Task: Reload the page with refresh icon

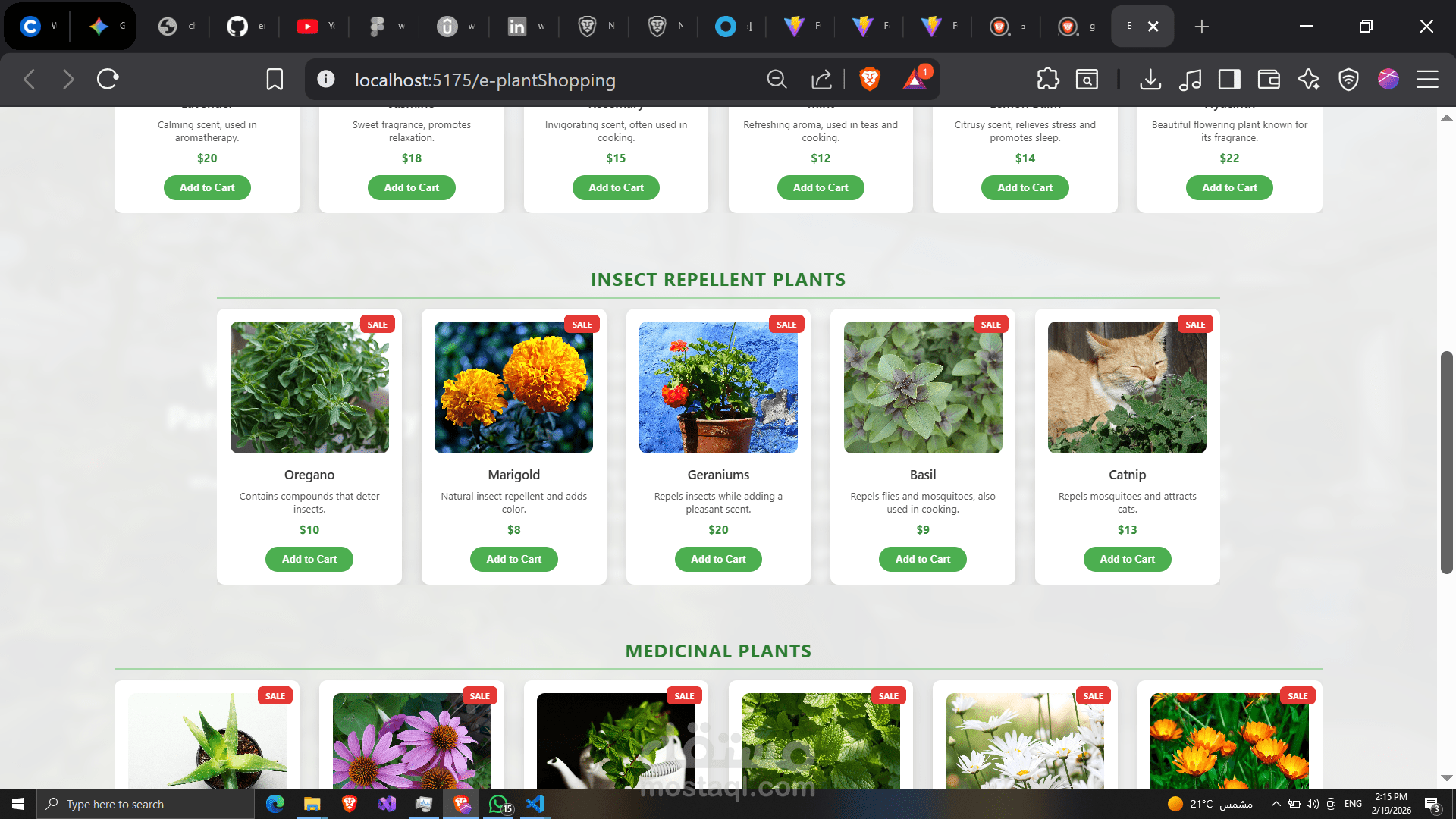Action: coord(108,79)
